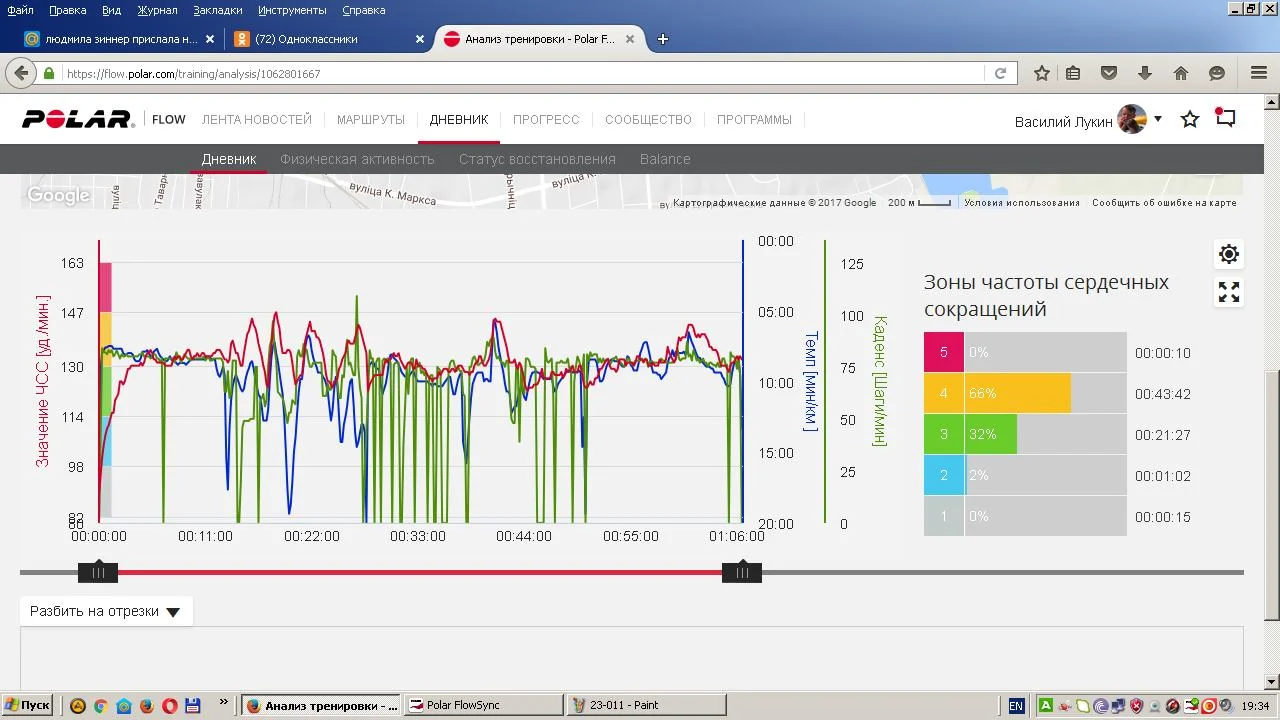Viewport: 1280px width, 720px height.
Task: Open the Файл menu
Action: click(x=20, y=10)
